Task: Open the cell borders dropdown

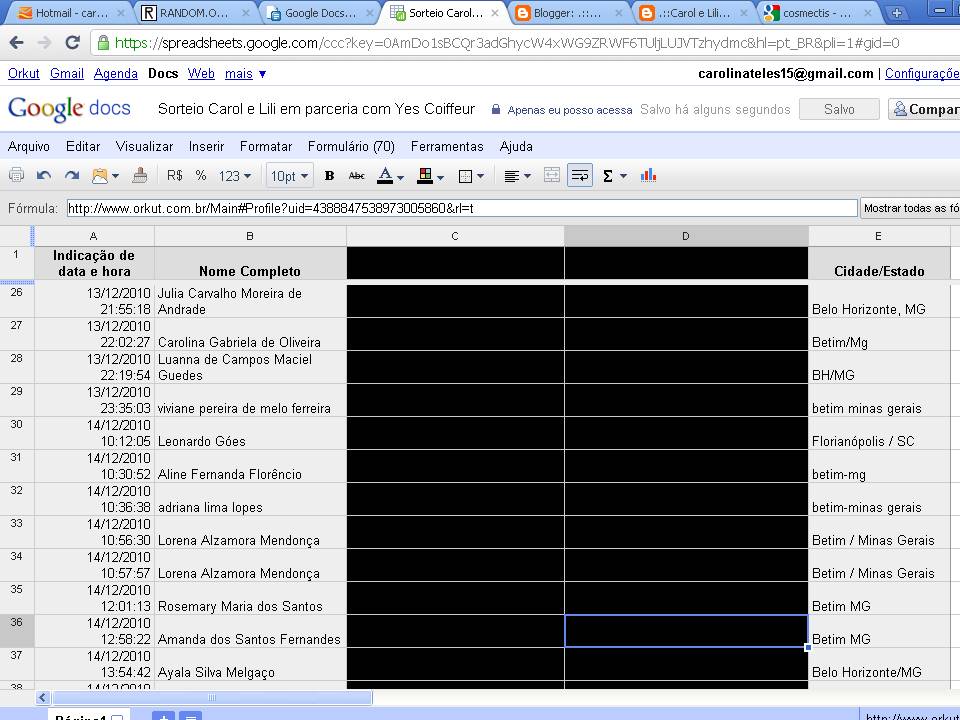Action: 471,176
